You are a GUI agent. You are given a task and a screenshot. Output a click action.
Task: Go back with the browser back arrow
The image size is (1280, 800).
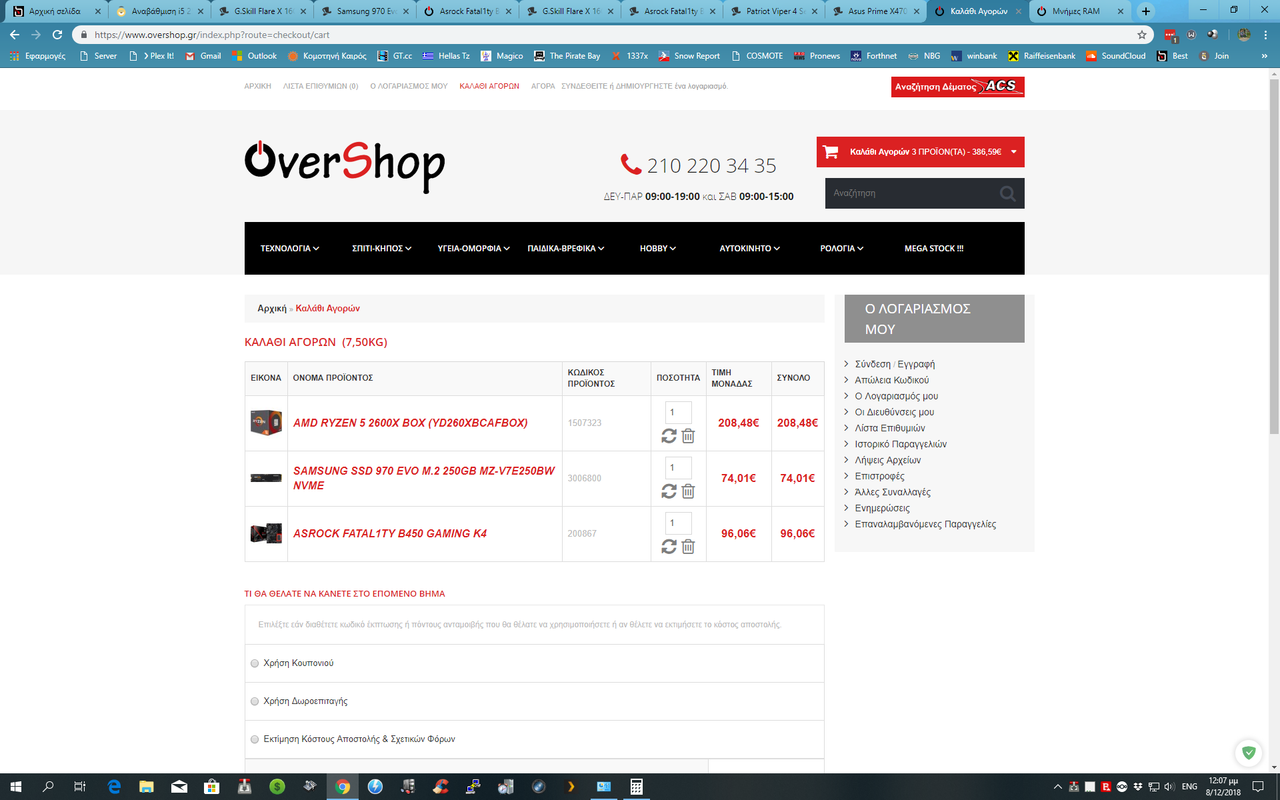pyautogui.click(x=14, y=34)
